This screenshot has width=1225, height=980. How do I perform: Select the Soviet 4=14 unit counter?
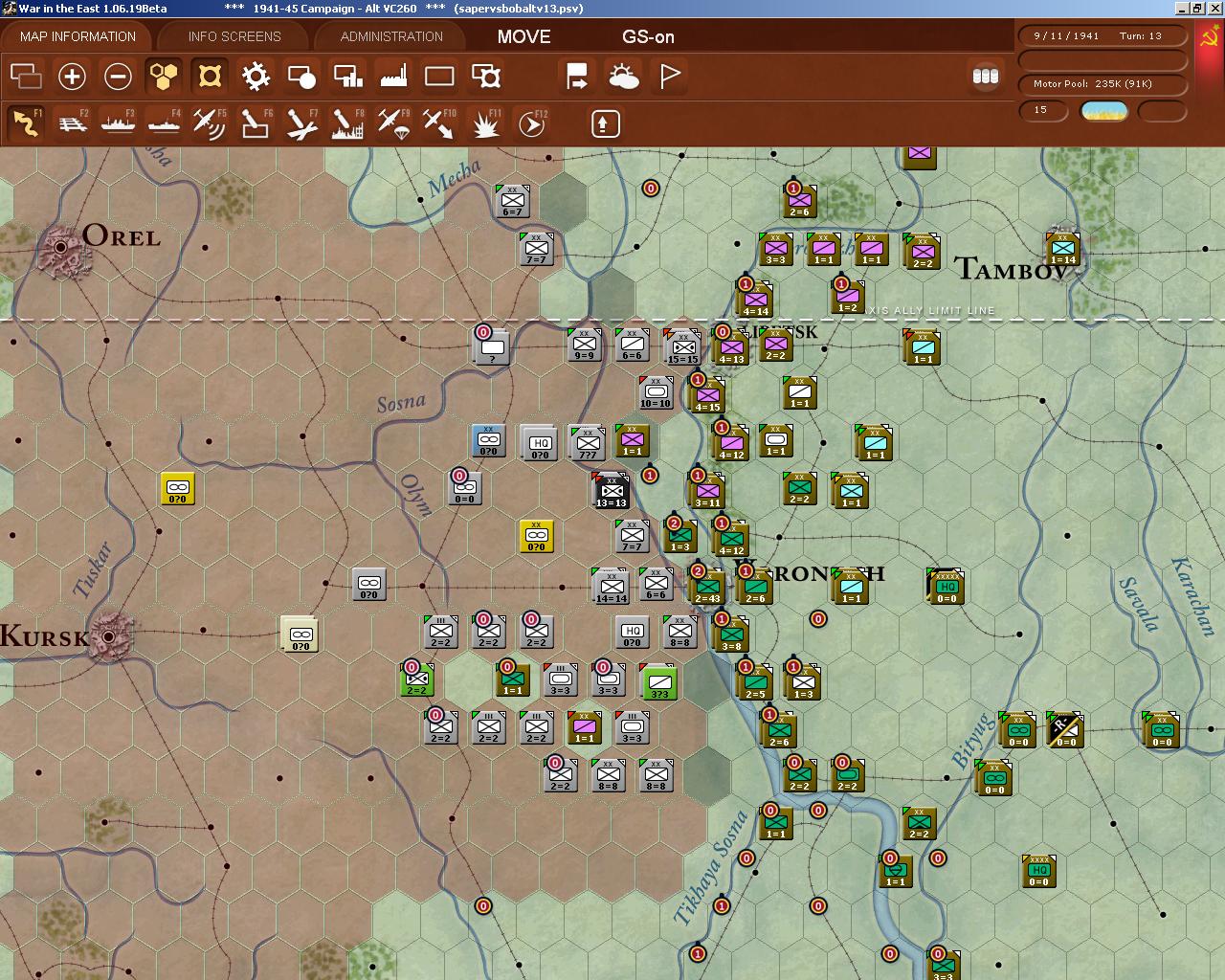click(755, 299)
